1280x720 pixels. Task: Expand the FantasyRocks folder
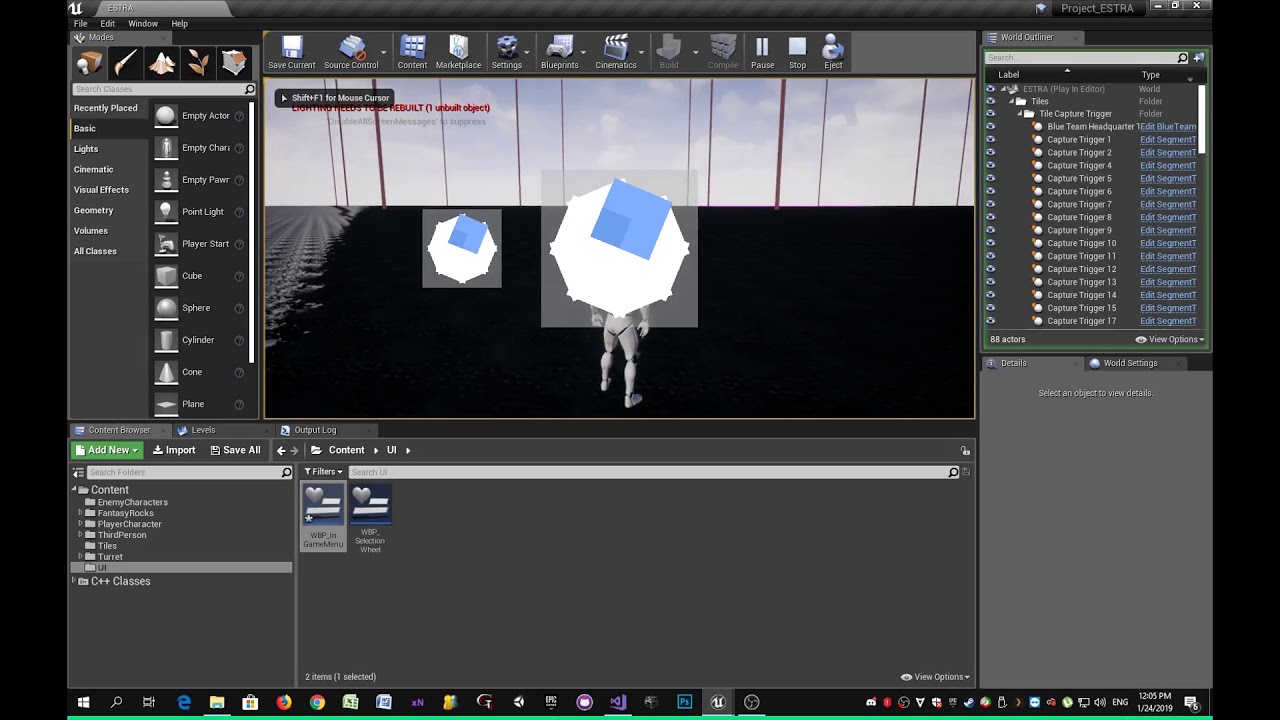[x=80, y=513]
